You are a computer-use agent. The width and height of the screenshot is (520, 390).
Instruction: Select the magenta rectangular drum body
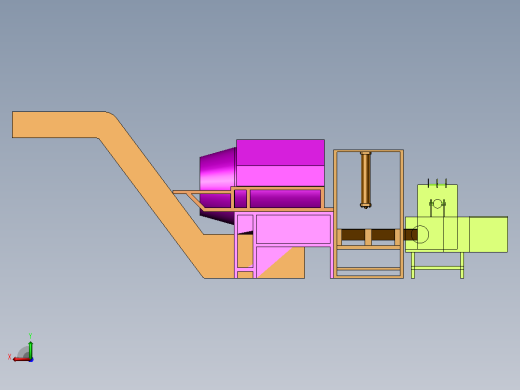(280, 162)
